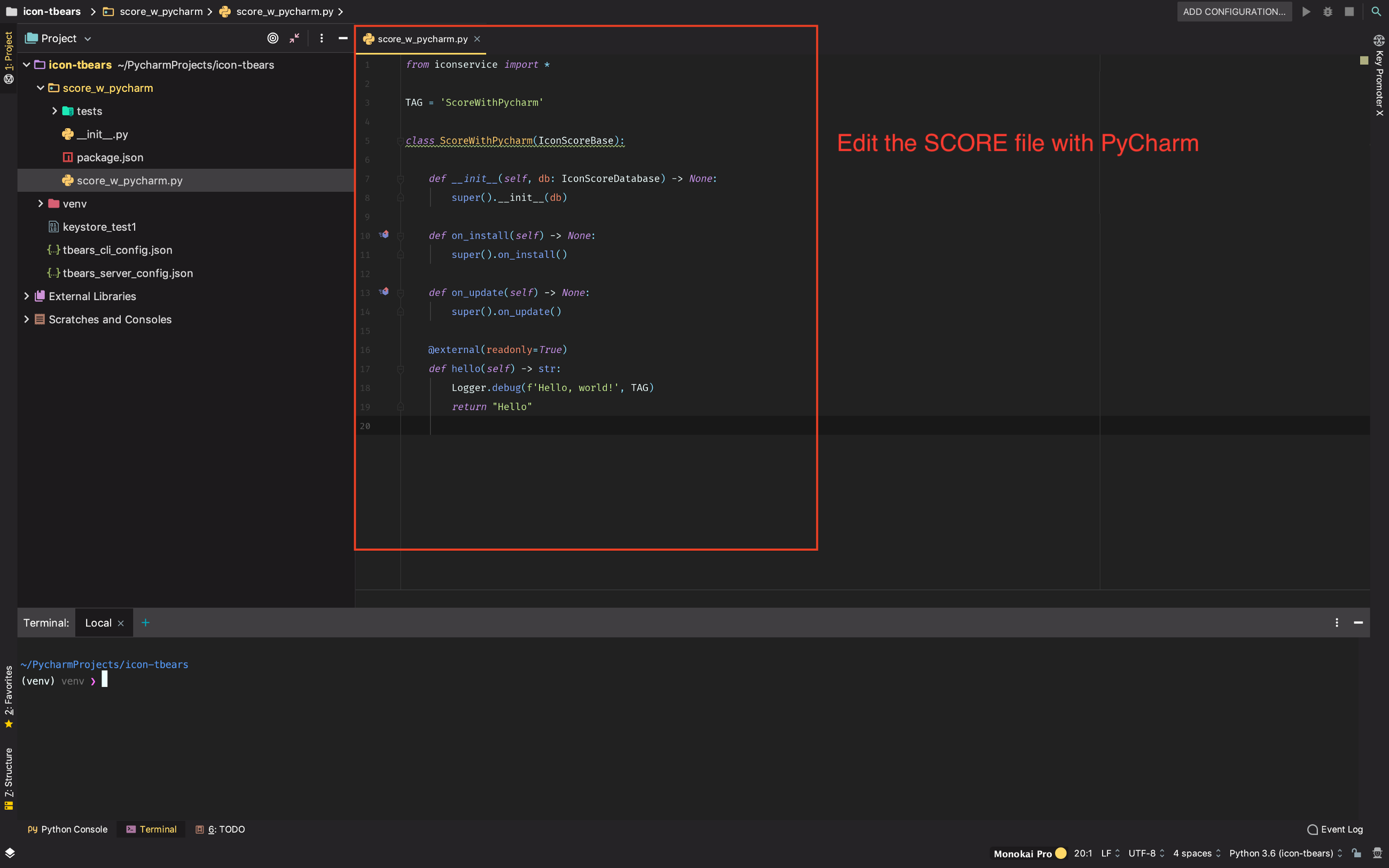The width and height of the screenshot is (1389, 868).
Task: Open the TODO tool window tab
Action: pos(221,829)
